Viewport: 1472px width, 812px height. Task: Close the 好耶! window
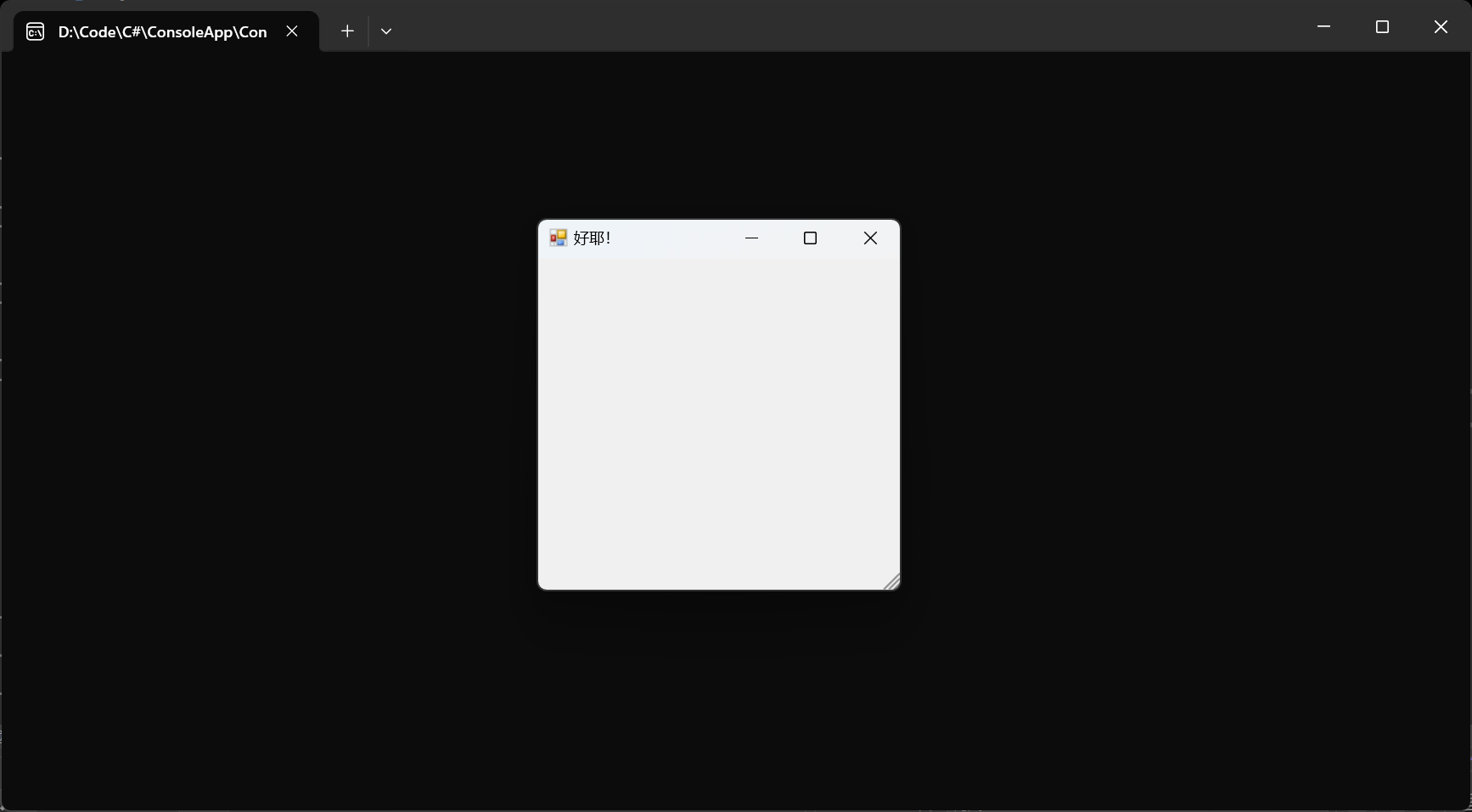[870, 238]
